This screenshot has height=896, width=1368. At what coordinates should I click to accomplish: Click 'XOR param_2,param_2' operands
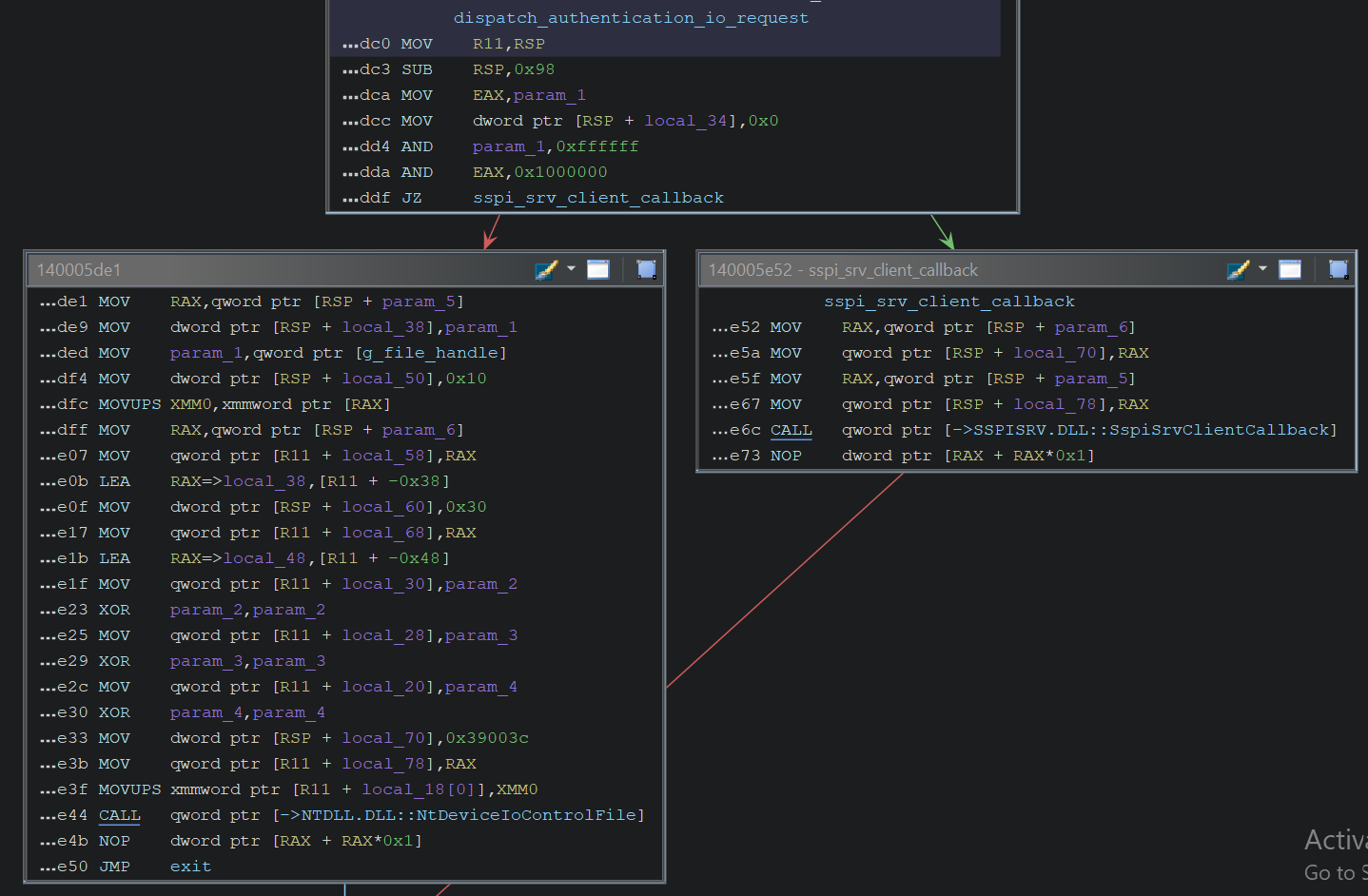247,610
